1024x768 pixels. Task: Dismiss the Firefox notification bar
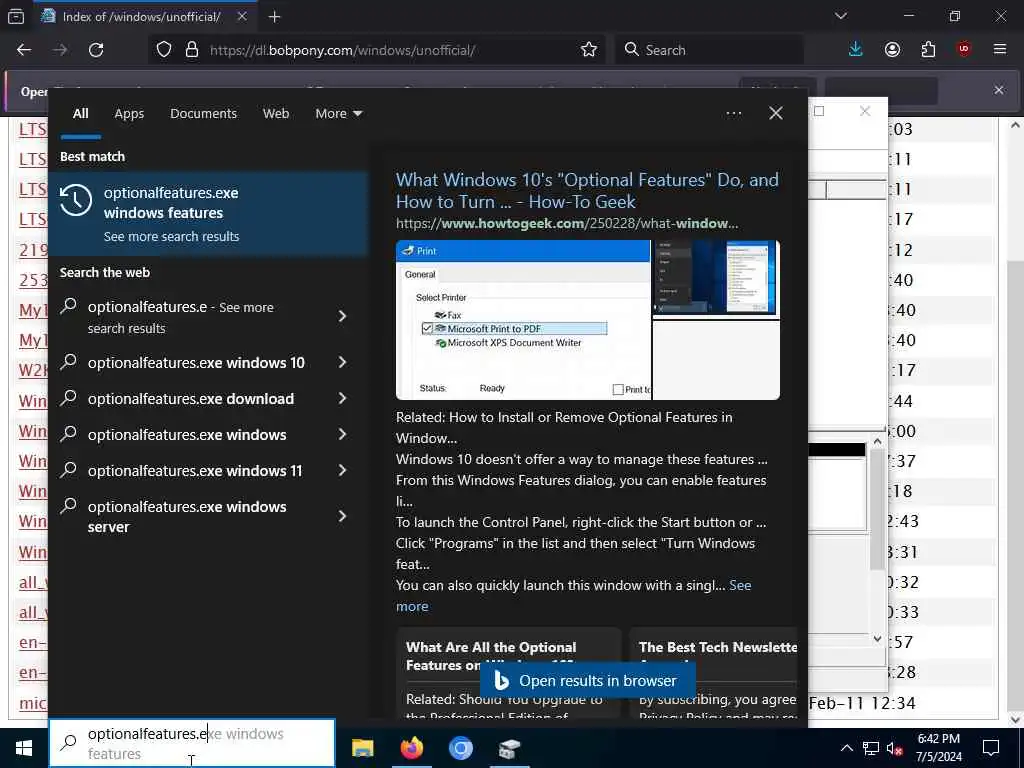click(999, 90)
